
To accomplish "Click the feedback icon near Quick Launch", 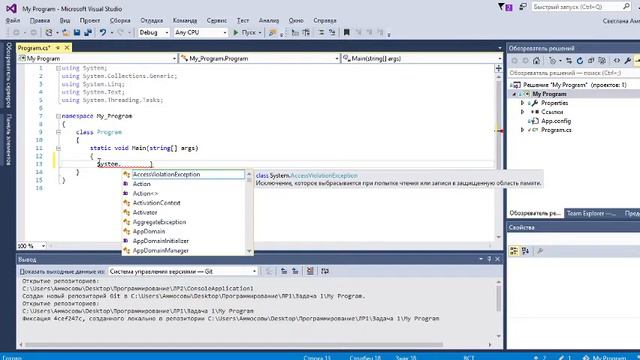I will [523, 7].
